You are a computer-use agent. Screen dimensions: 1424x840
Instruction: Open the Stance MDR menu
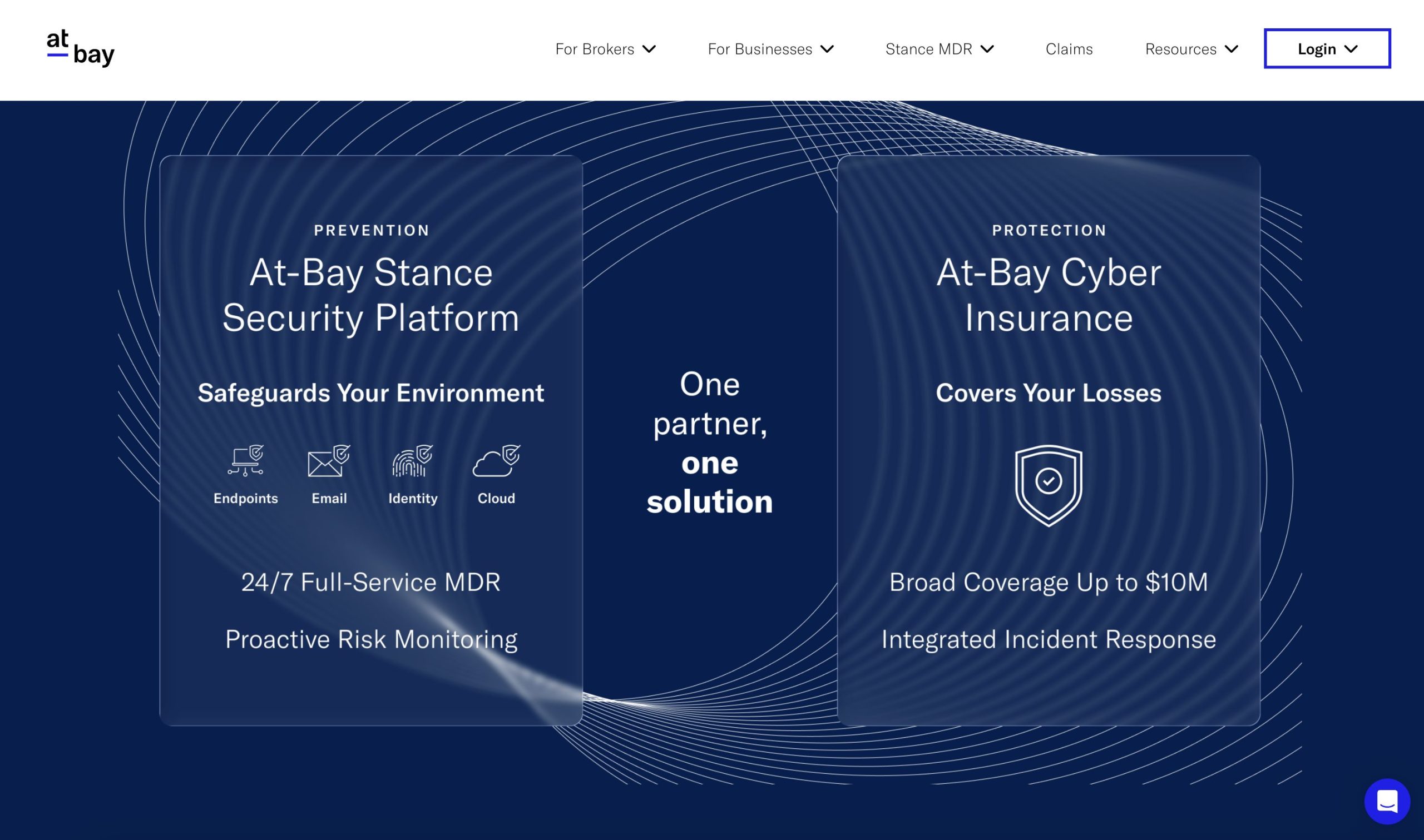click(940, 49)
